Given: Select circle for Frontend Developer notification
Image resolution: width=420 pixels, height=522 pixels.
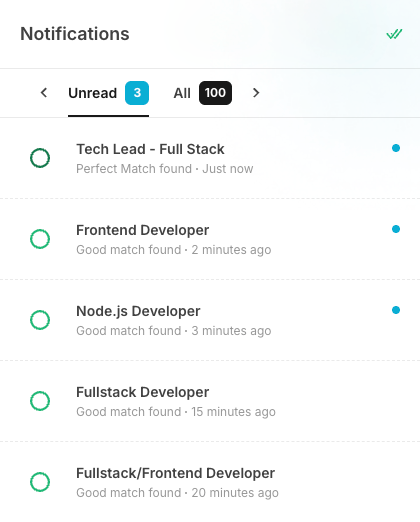Looking at the screenshot, I should coord(40,239).
